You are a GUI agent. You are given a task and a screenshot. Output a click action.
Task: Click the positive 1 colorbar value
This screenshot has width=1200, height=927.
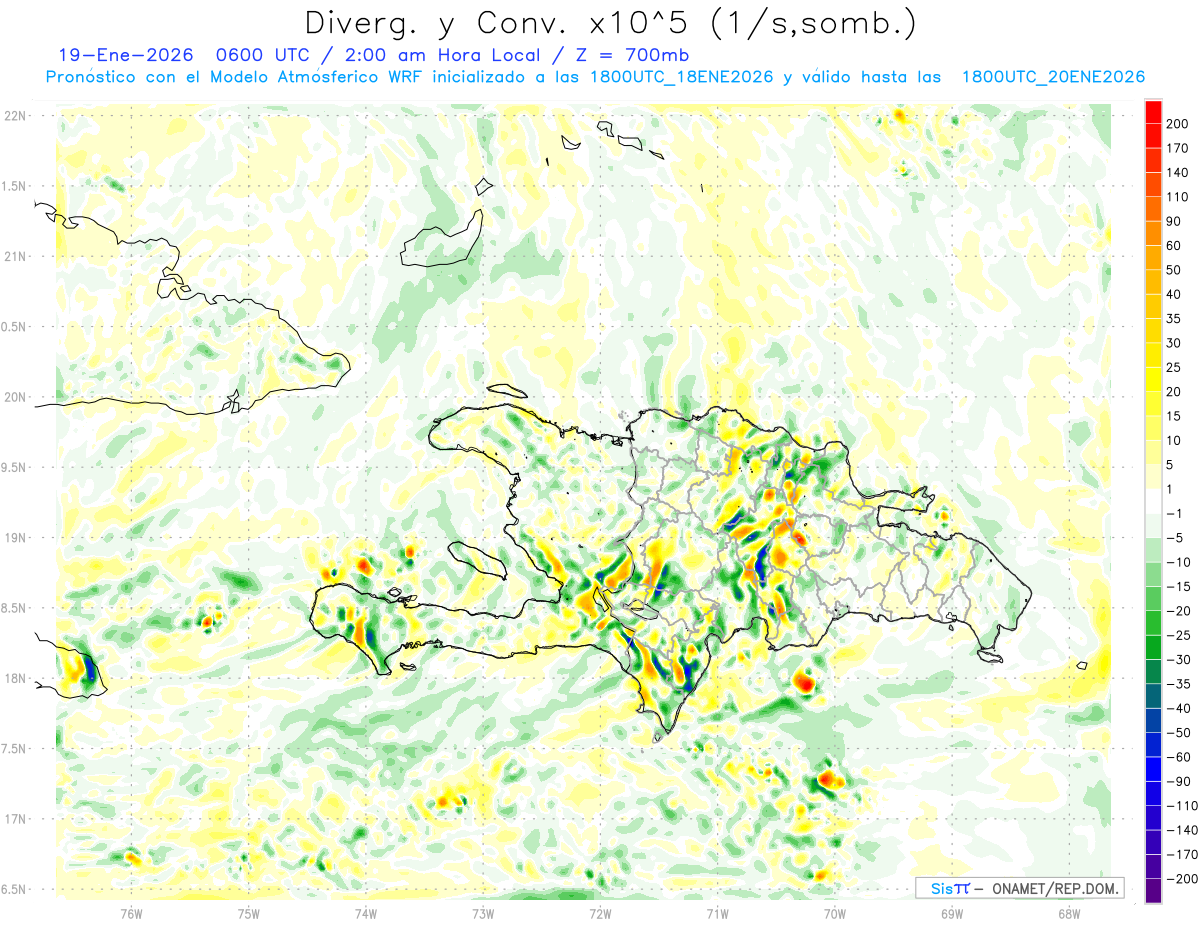pyautogui.click(x=1169, y=489)
